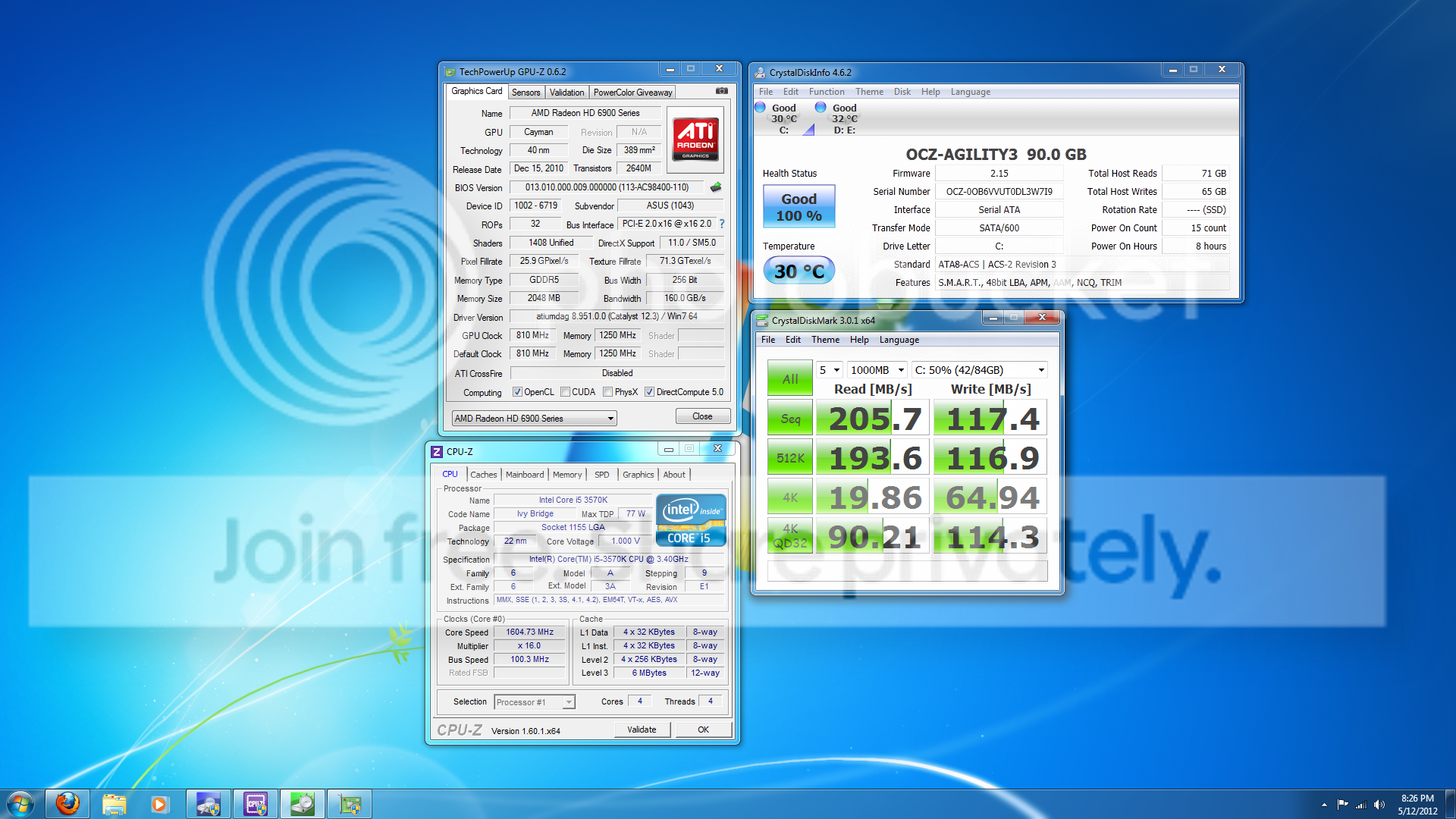The width and height of the screenshot is (1456, 819).
Task: Open the PowerColor Giveaway tab
Action: coord(632,93)
